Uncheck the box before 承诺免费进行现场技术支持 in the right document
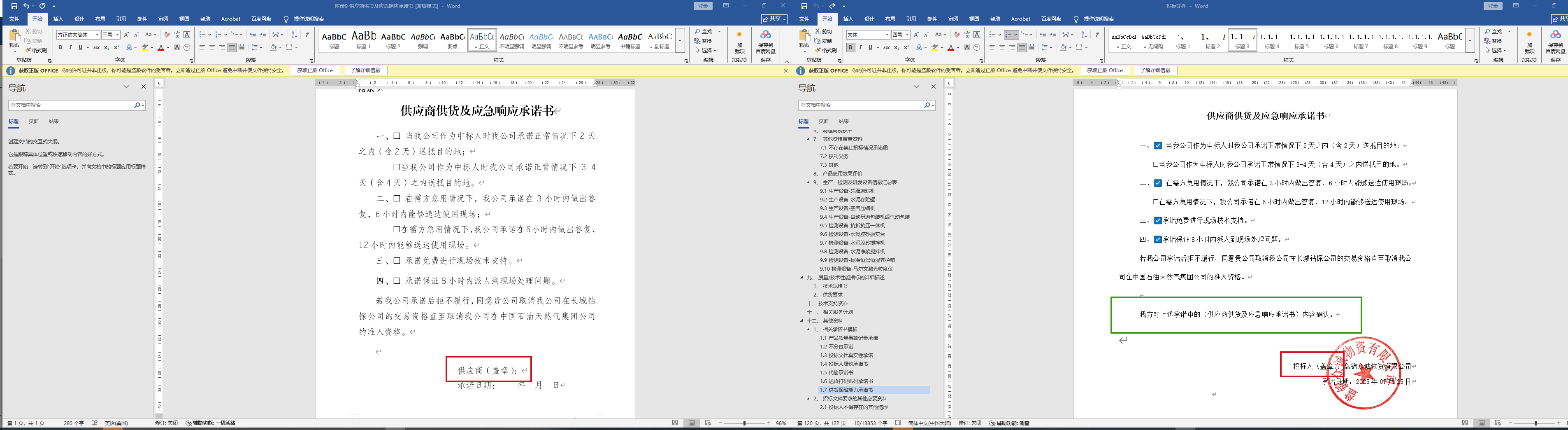Screen dimensions: 1568x430 pos(1158,220)
